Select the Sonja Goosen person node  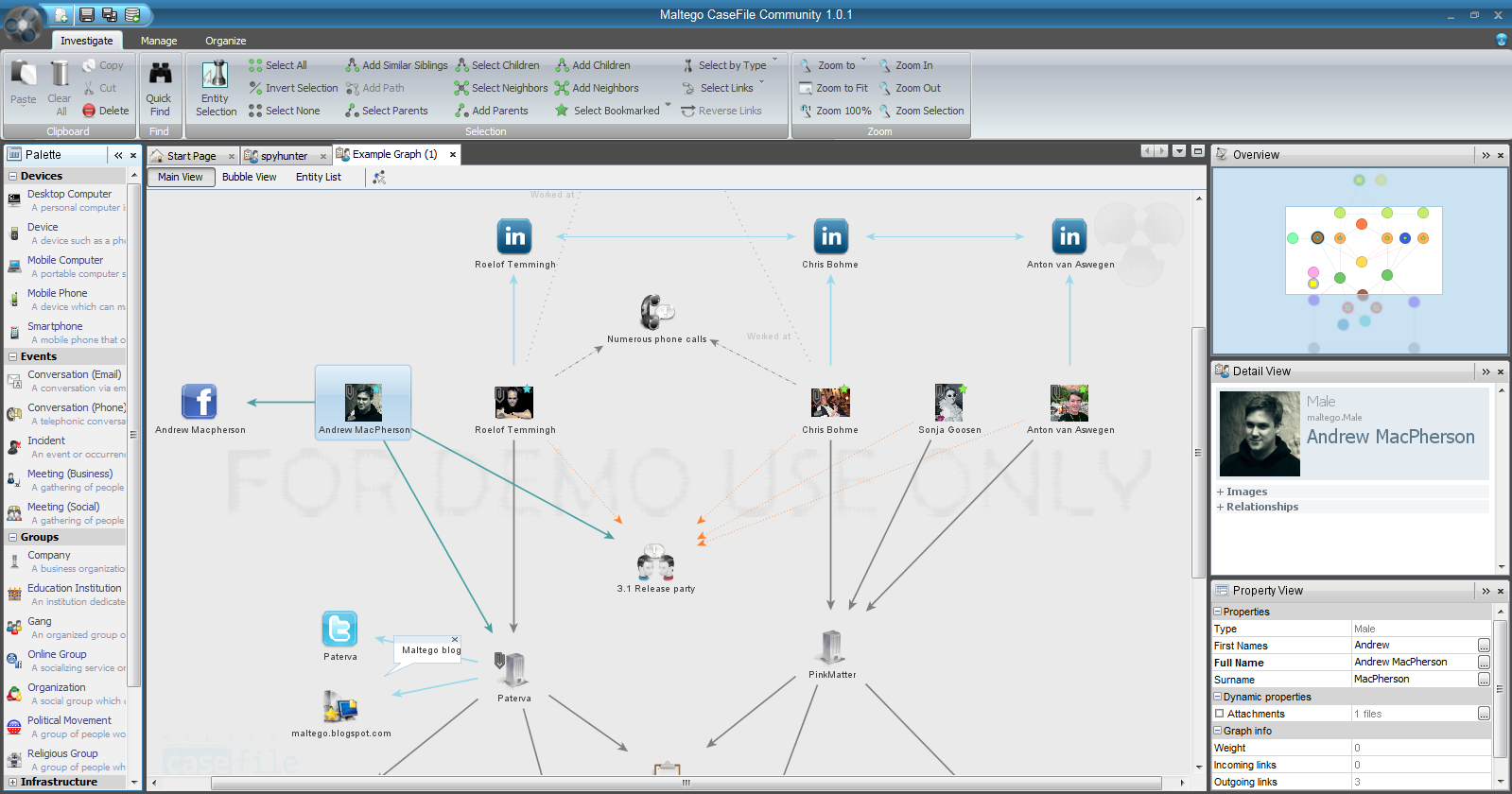click(x=949, y=403)
